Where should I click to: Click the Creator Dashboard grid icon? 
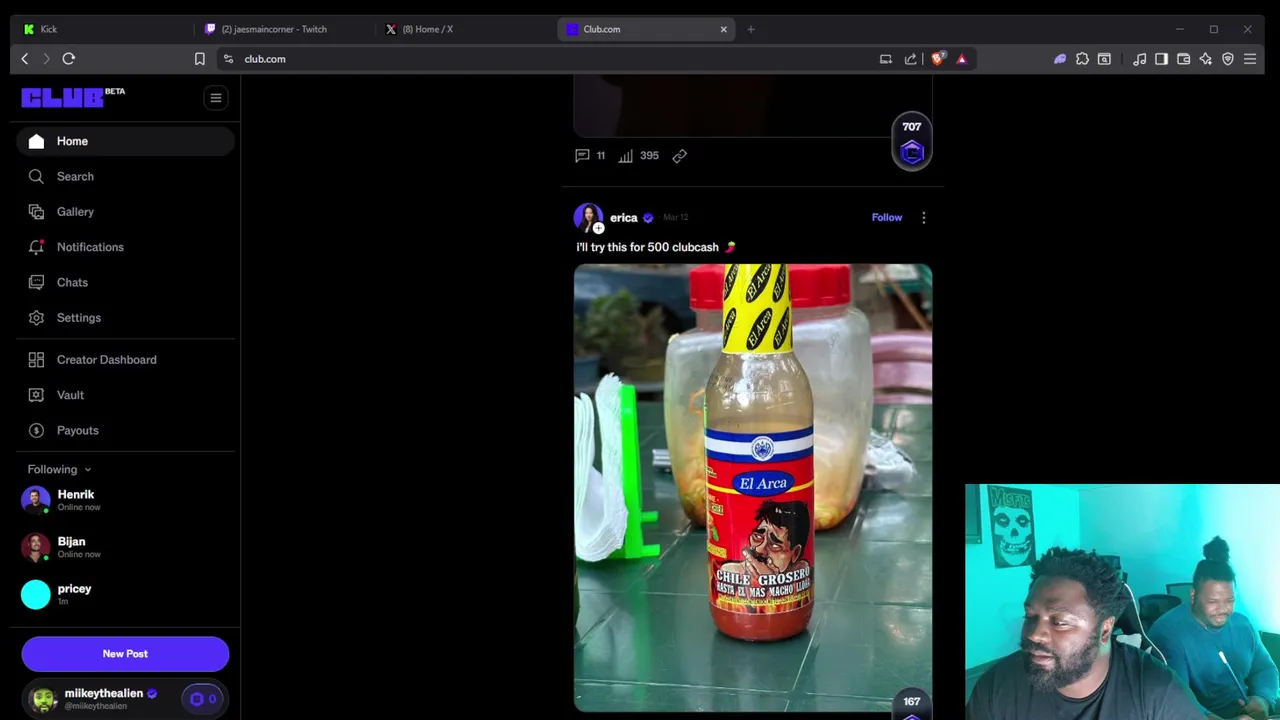click(x=36, y=360)
